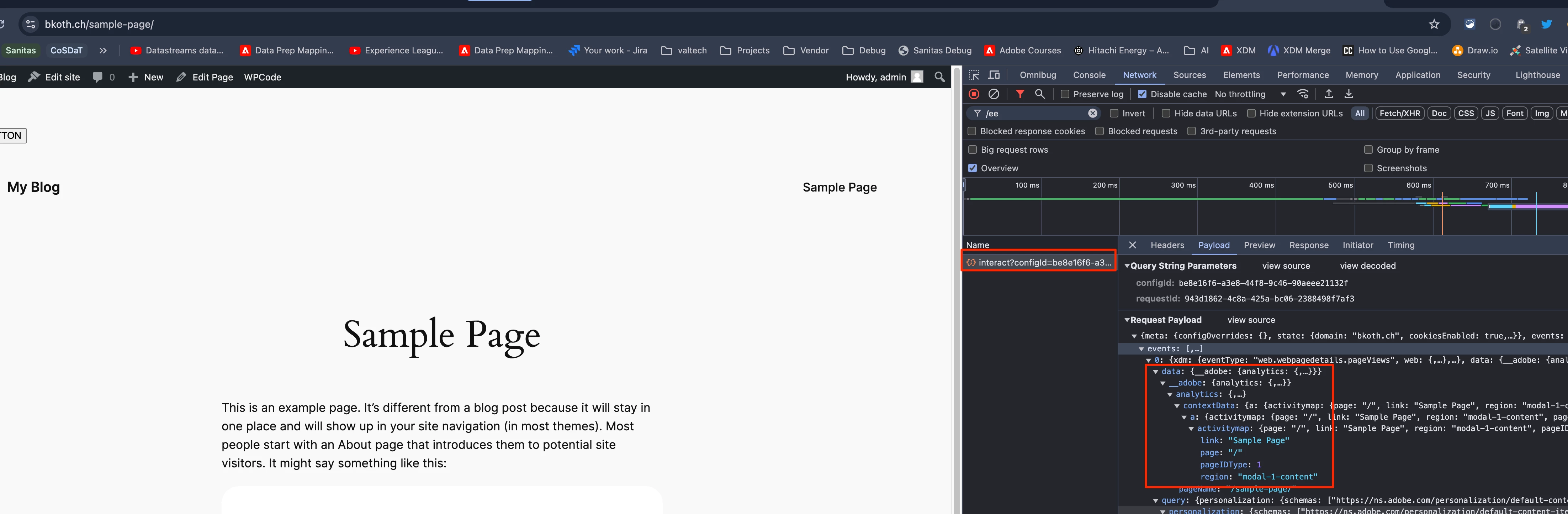Image resolution: width=1568 pixels, height=514 pixels.
Task: Enable Preserve log checkbox
Action: (x=1065, y=94)
